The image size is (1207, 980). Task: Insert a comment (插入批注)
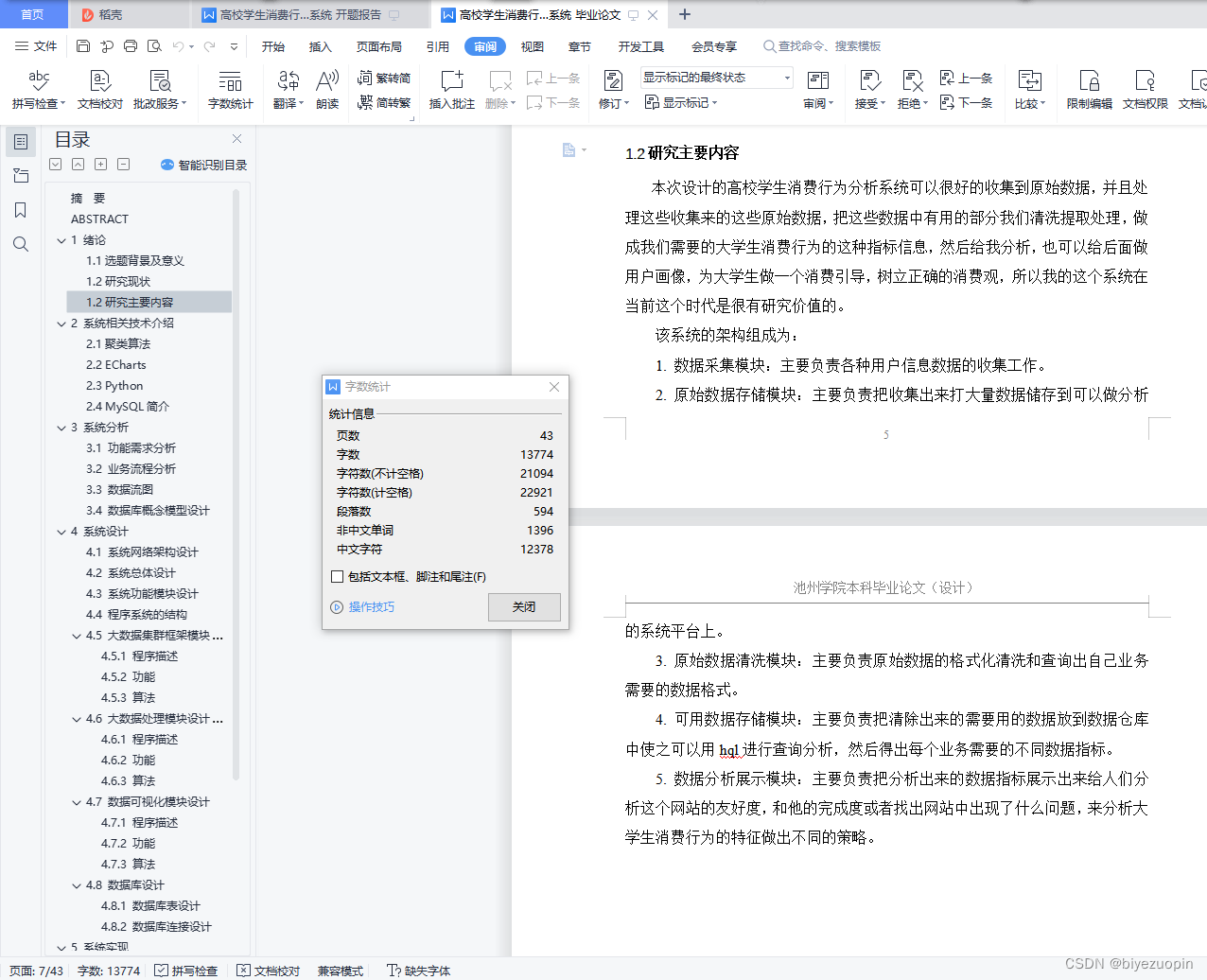point(452,89)
